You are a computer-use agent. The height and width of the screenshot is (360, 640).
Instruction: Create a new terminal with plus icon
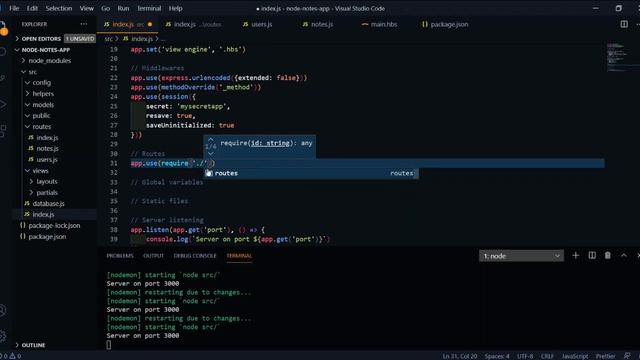576,256
